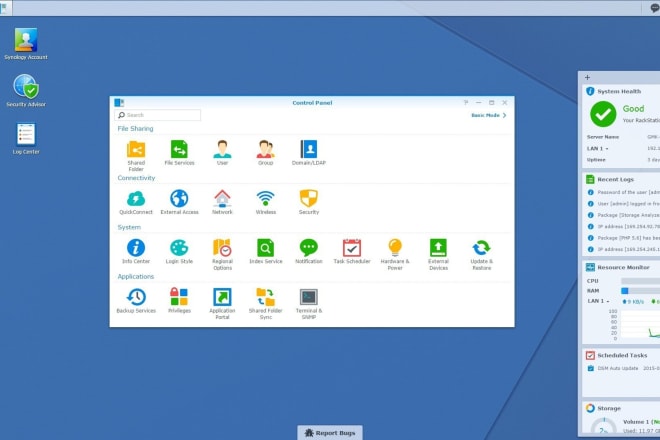The width and height of the screenshot is (660, 440).
Task: Select 'User [admin] logged in' log entry
Action: click(x=623, y=204)
